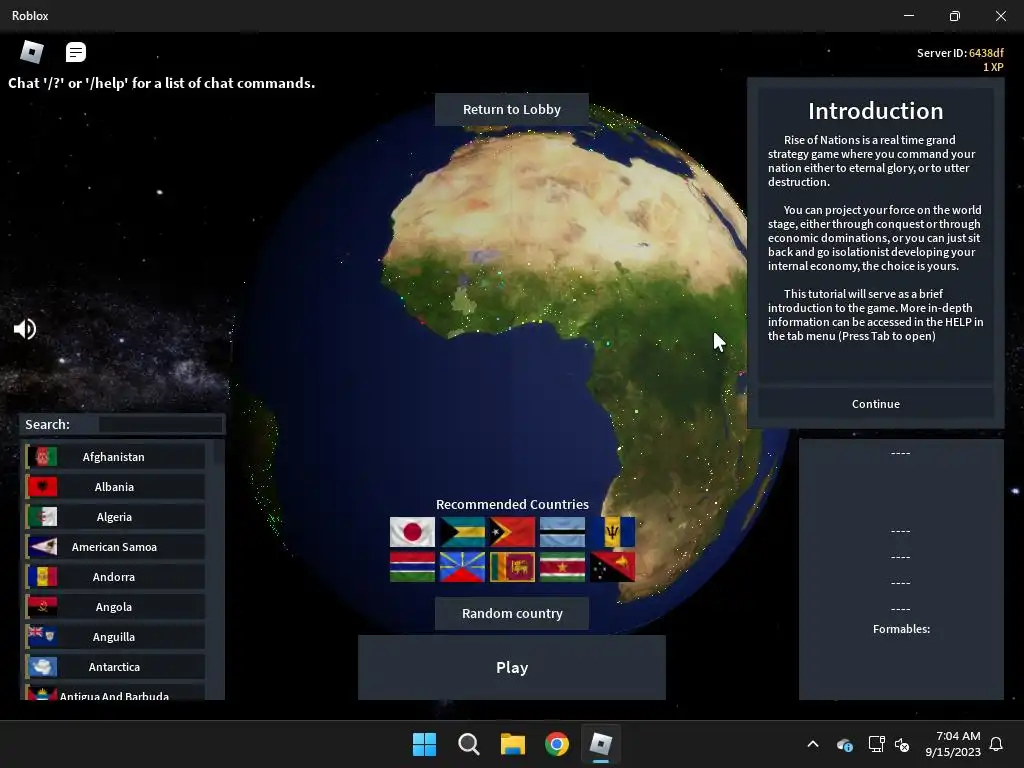Screen dimensions: 1024x768
Task: Select the Papua New Guinea flag
Action: click(613, 567)
